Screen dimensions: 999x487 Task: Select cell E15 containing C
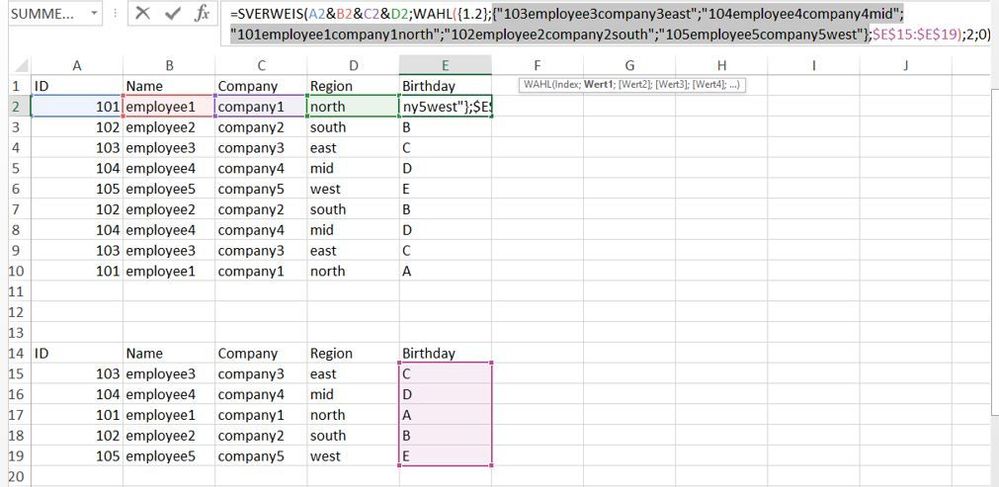tap(445, 374)
